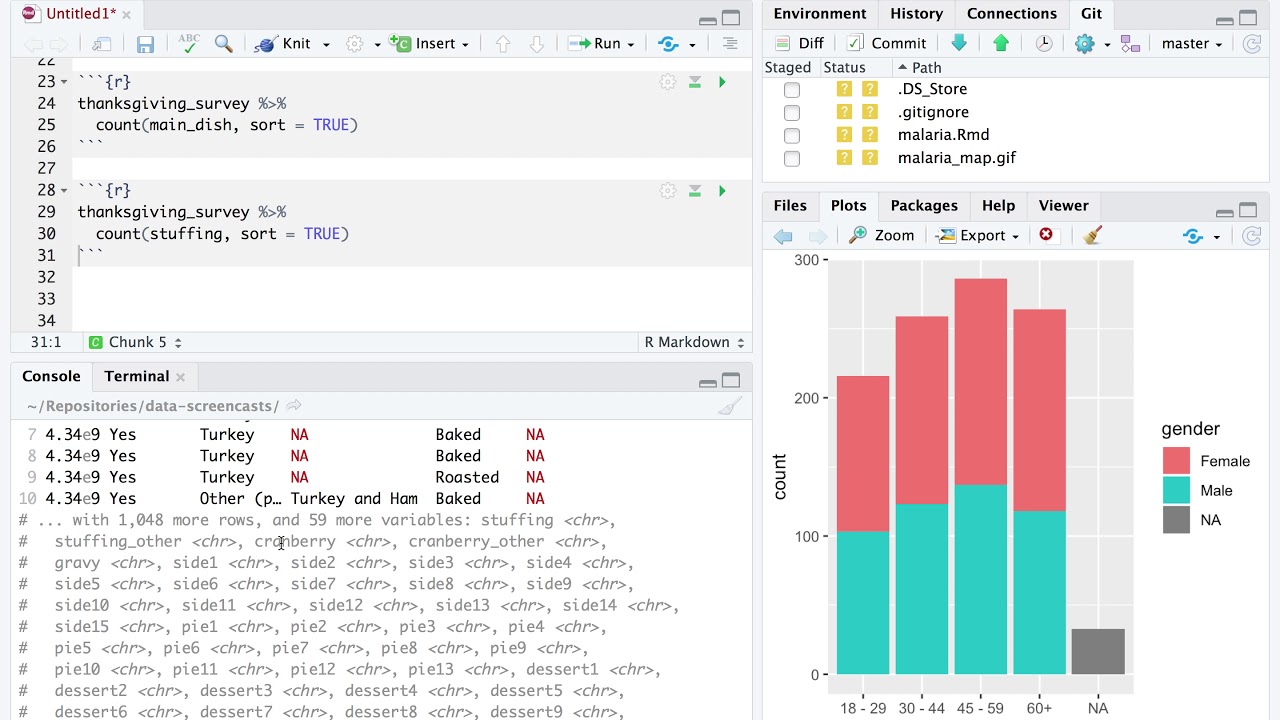
Task: Jump to previous chunk arrow
Action: coord(503,44)
